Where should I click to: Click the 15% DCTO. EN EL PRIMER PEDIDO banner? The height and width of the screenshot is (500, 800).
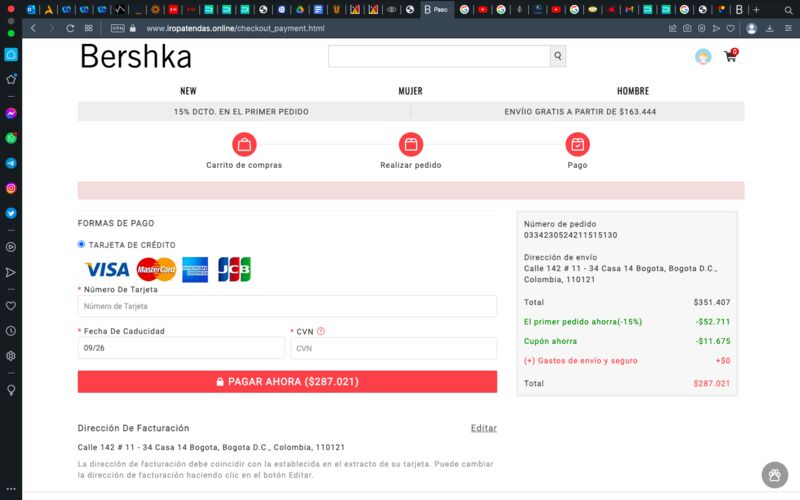click(x=241, y=112)
